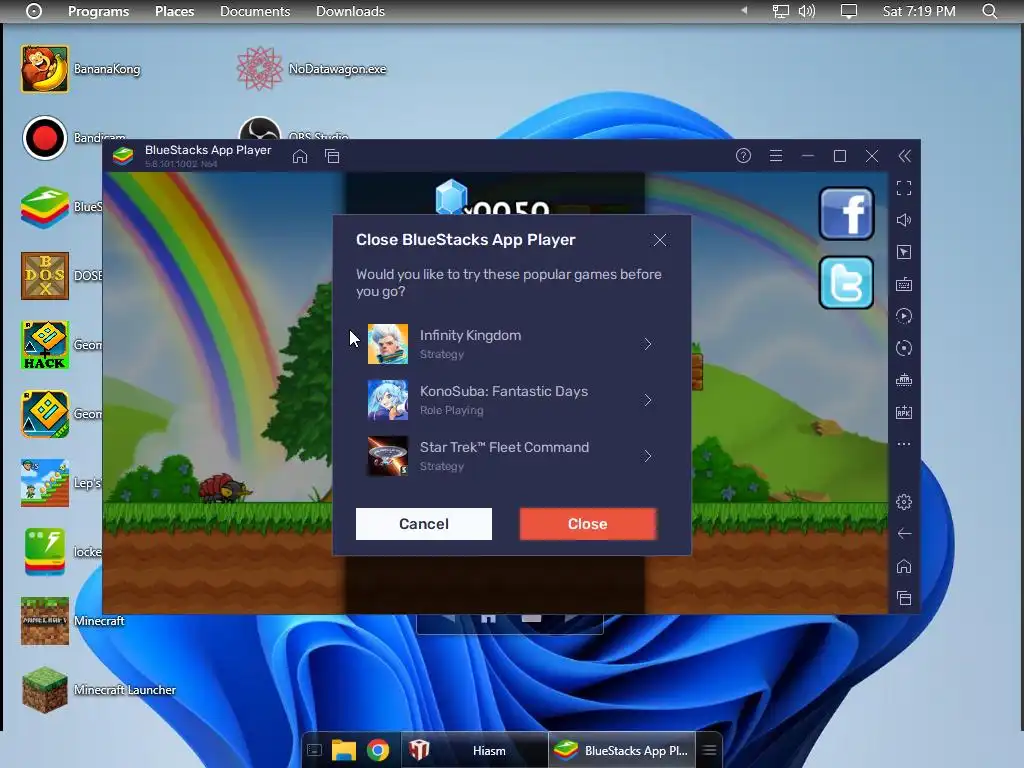This screenshot has height=768, width=1024.
Task: Open KonoSuba: Fantastic Days chevron arrow
Action: coord(647,400)
